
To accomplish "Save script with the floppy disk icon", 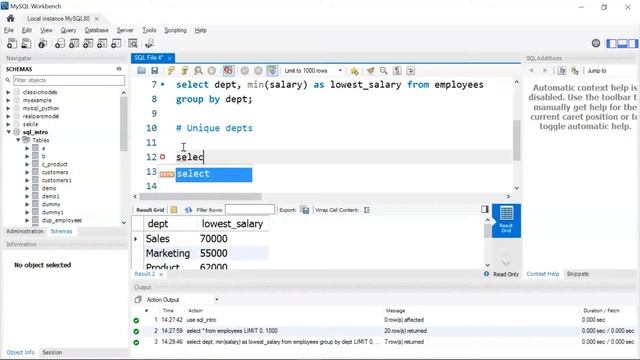I will pyautogui.click(x=154, y=71).
